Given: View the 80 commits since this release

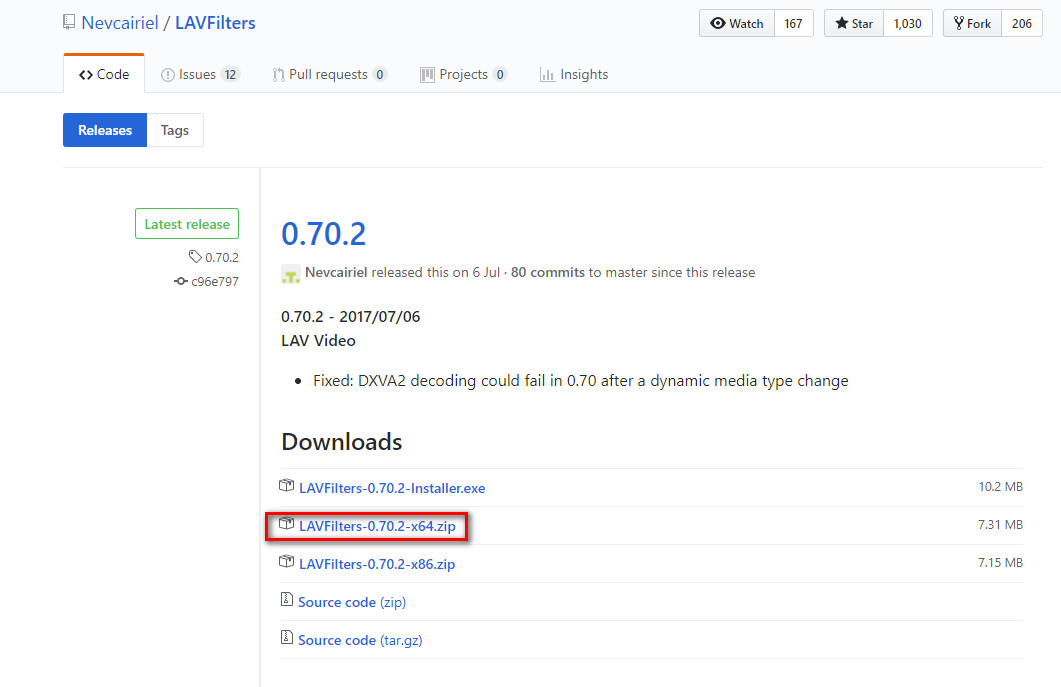Looking at the screenshot, I should (x=547, y=272).
